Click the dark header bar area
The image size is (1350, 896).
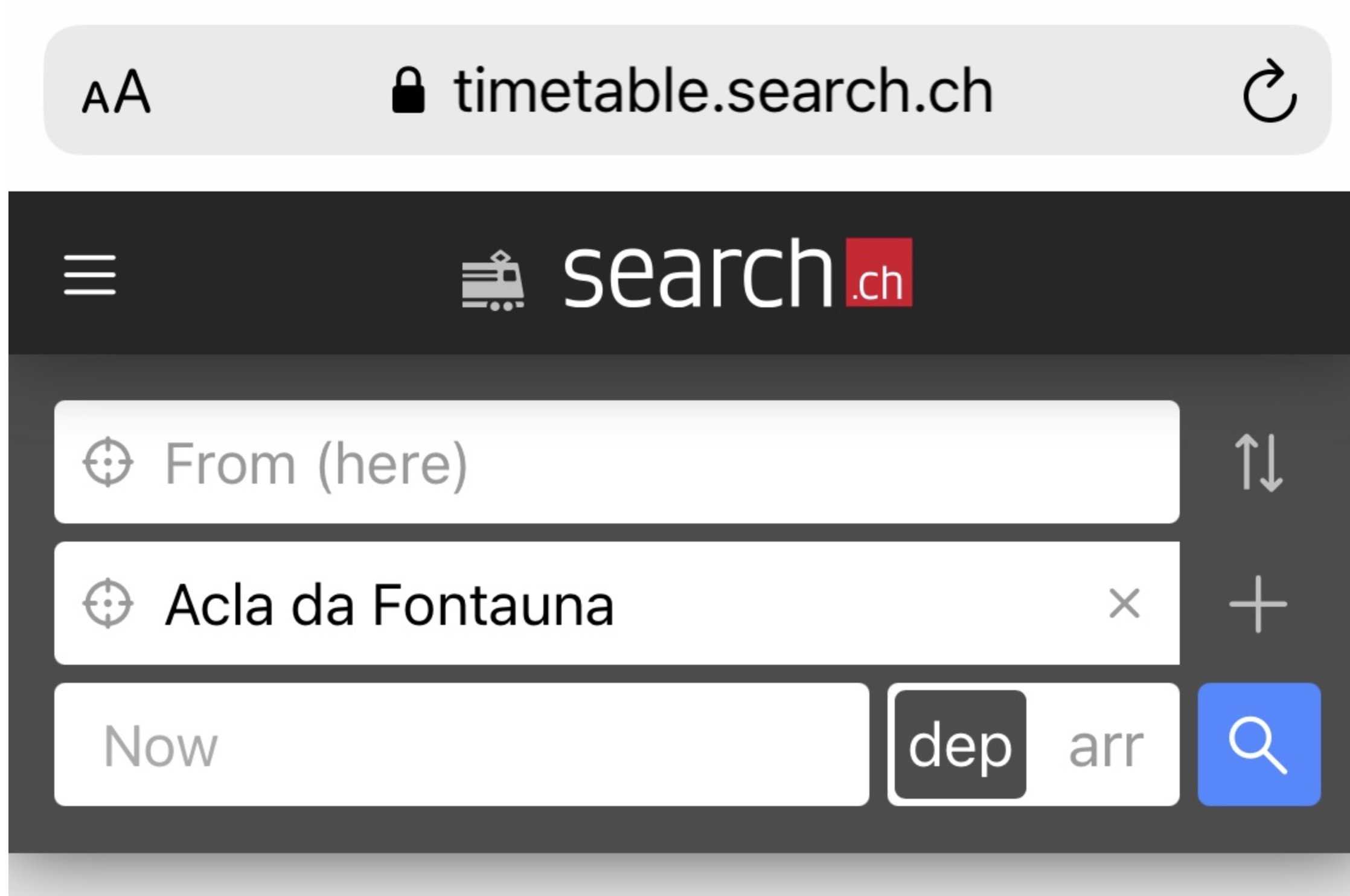click(x=679, y=273)
